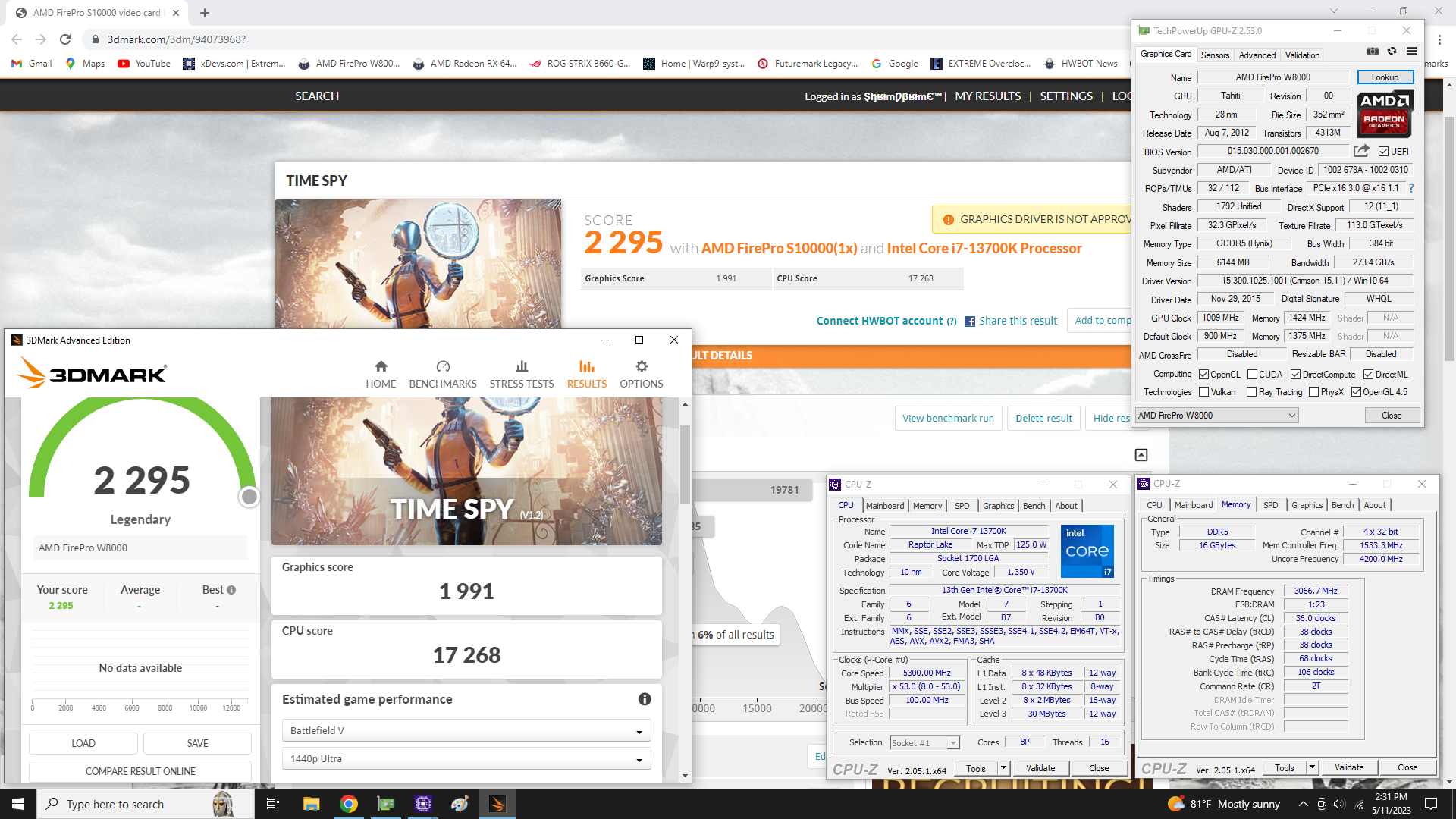Screen dimensions: 1456x819
Task: Click the SAVE button in 3DMark
Action: point(197,743)
